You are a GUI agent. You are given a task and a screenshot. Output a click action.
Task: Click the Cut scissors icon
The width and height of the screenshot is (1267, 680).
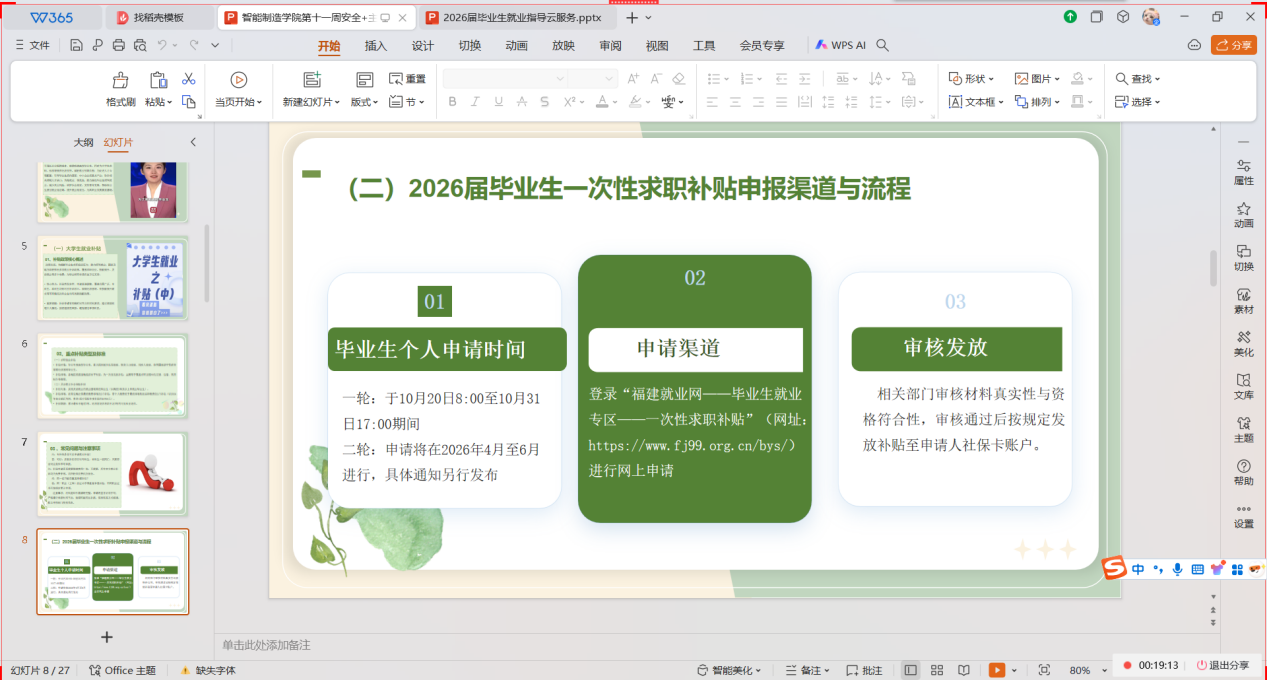[188, 79]
